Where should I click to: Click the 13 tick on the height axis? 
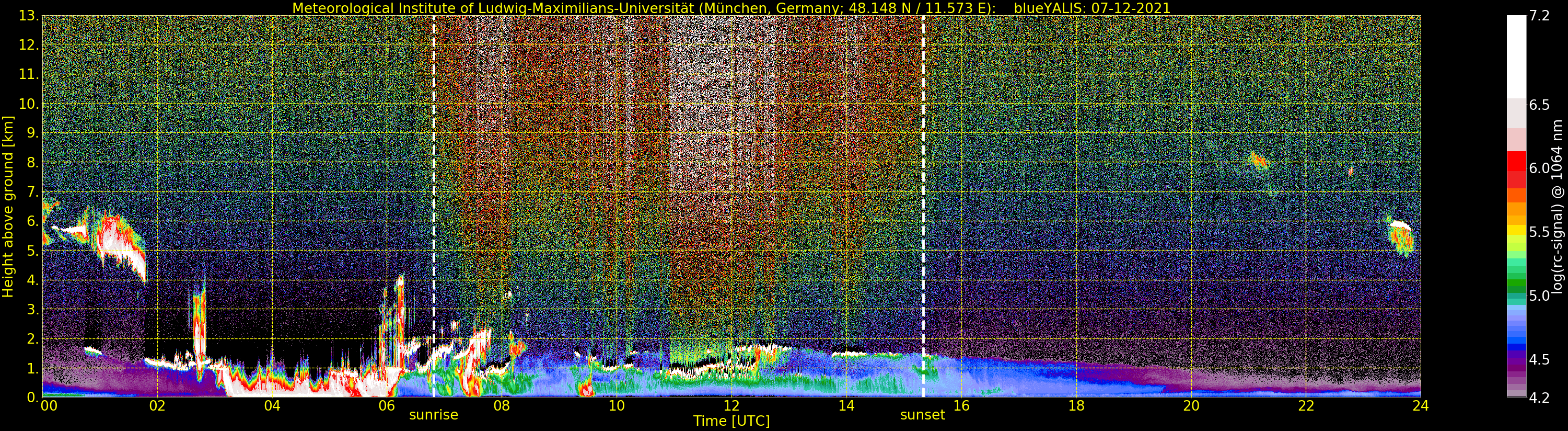29,16
